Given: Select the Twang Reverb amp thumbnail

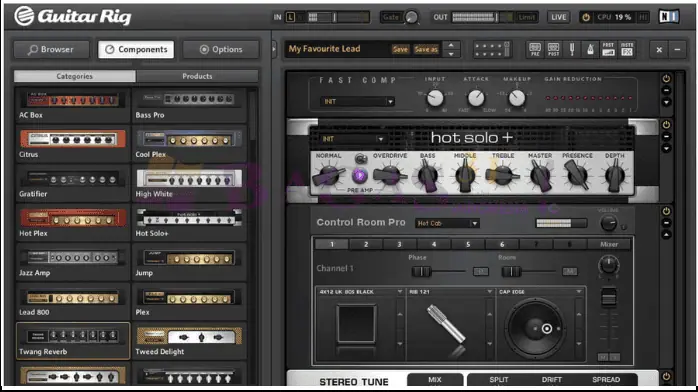Looking at the screenshot, I should pyautogui.click(x=73, y=341).
